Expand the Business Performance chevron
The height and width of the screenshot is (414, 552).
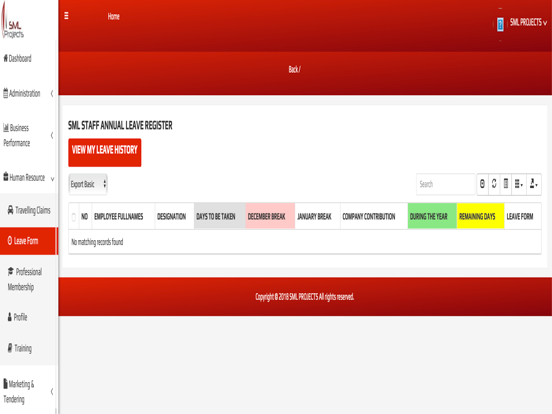point(52,135)
